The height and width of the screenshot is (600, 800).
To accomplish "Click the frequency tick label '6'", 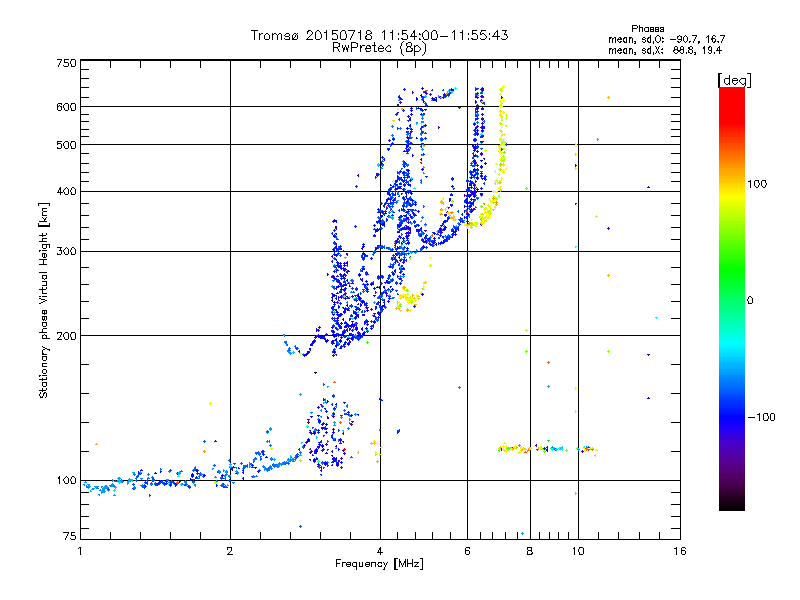I will [x=467, y=551].
